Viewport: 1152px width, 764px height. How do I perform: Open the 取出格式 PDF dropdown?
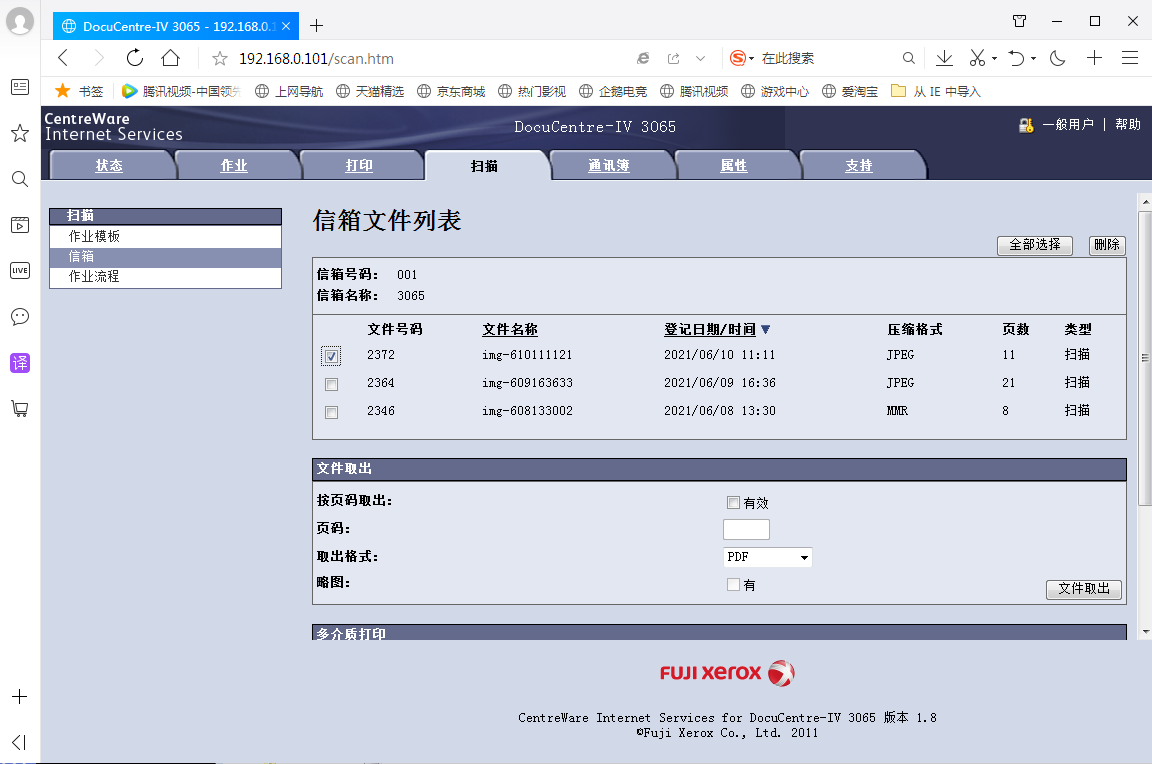click(x=767, y=557)
